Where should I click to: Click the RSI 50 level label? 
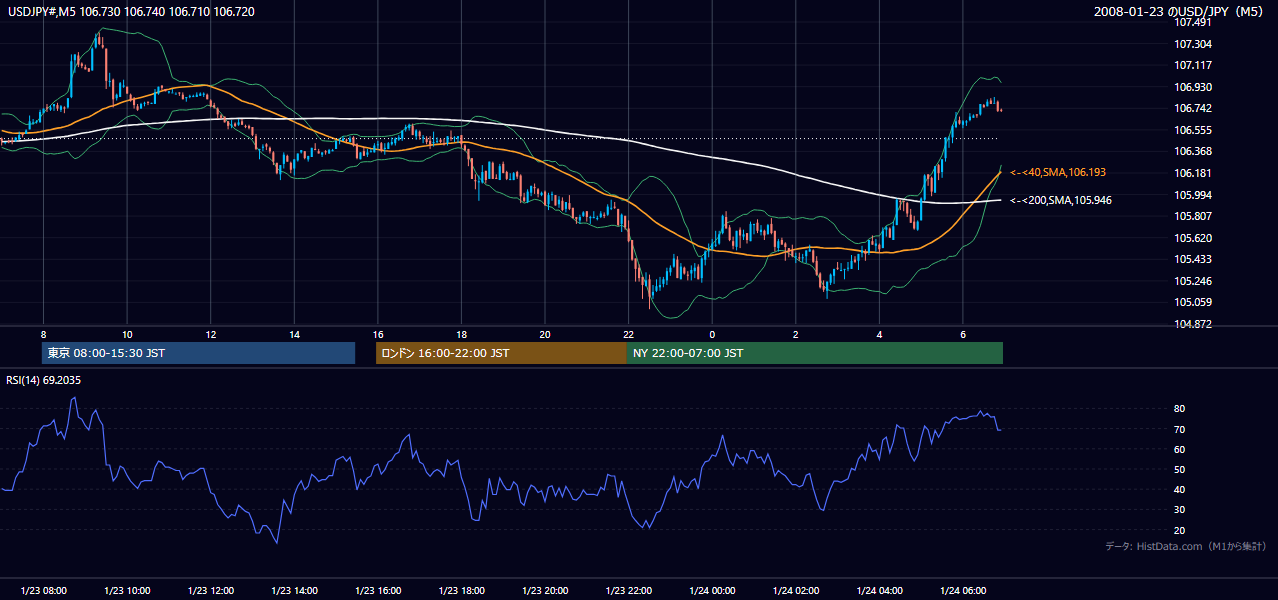[x=1180, y=470]
